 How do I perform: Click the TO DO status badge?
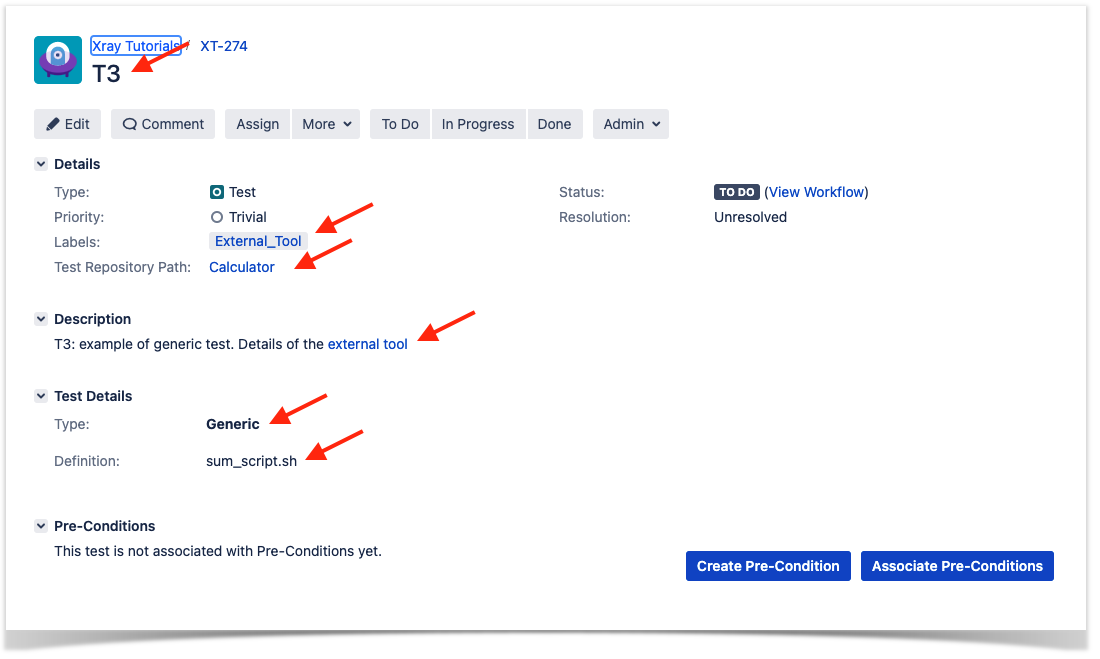coord(737,192)
